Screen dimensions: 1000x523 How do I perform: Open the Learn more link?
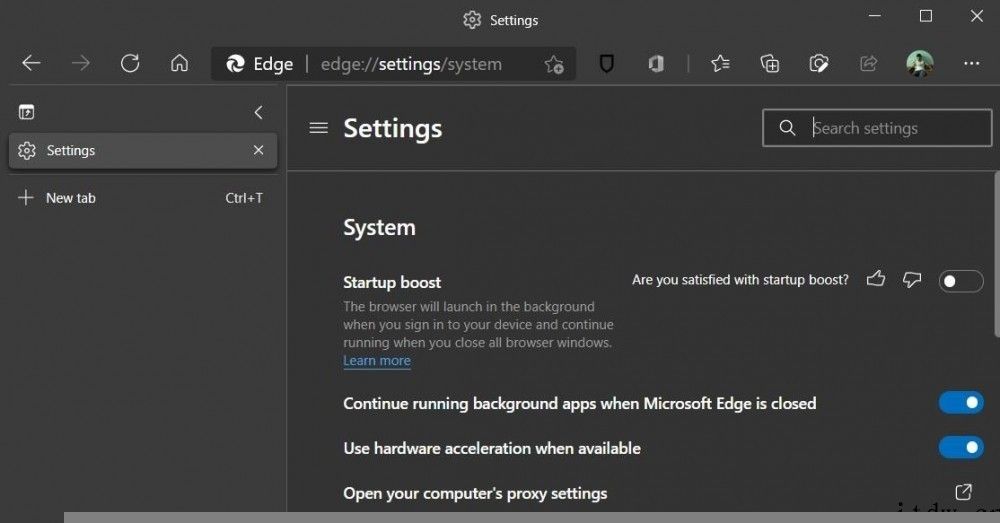[377, 360]
